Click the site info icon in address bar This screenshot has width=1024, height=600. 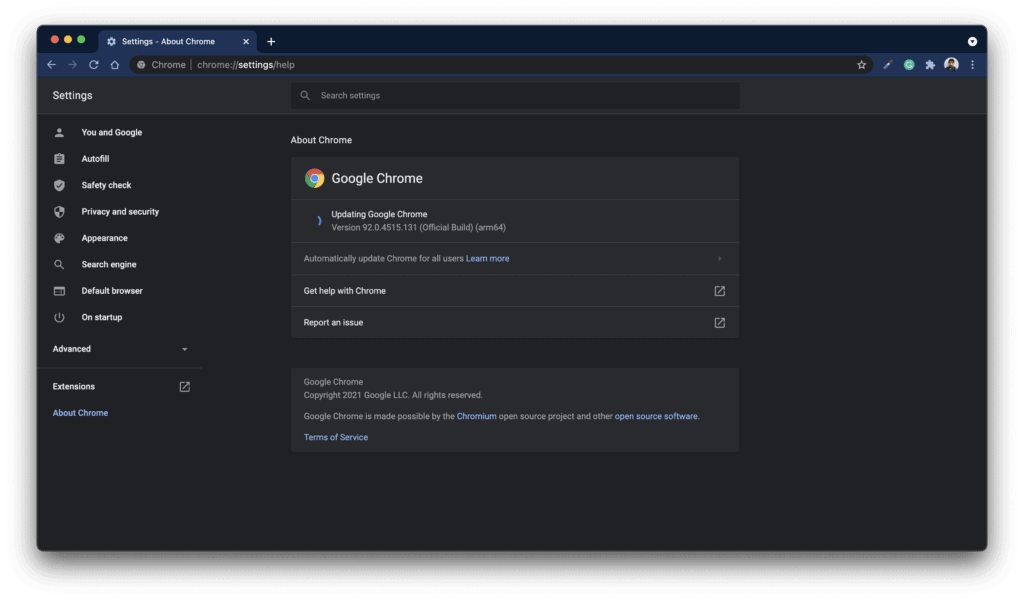click(141, 65)
